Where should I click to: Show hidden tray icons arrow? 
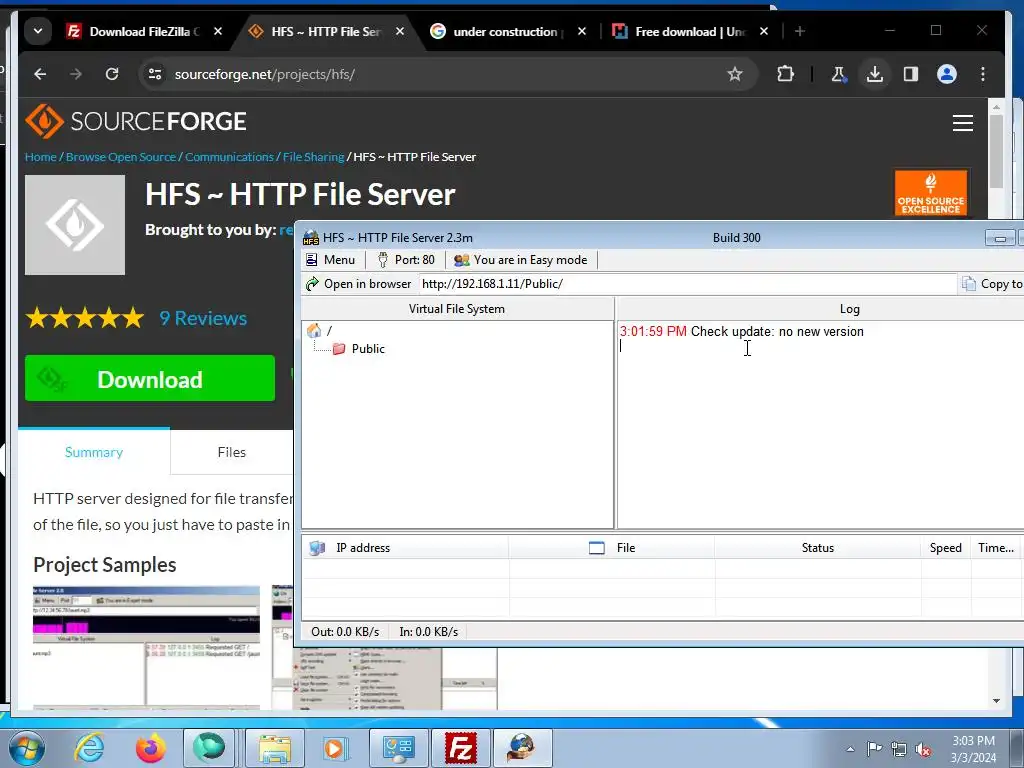(x=850, y=749)
